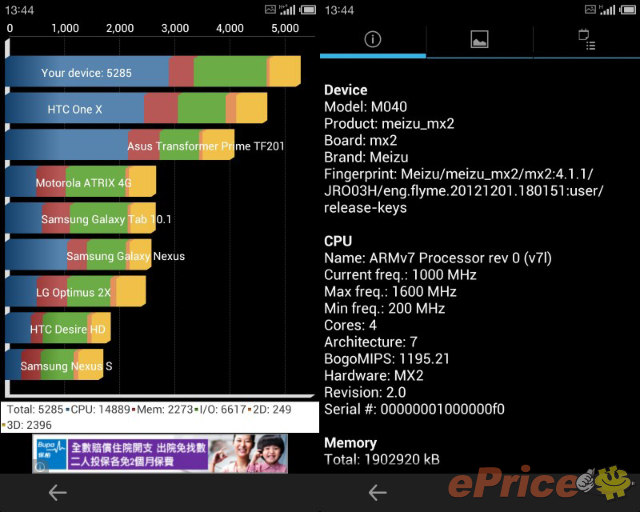Tap signal strength icon above benchmark chart
Viewport: 640px width, 512px height.
click(287, 9)
